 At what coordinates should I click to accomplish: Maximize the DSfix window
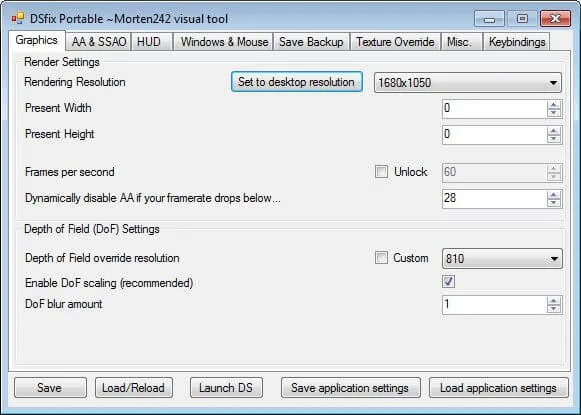[522, 19]
